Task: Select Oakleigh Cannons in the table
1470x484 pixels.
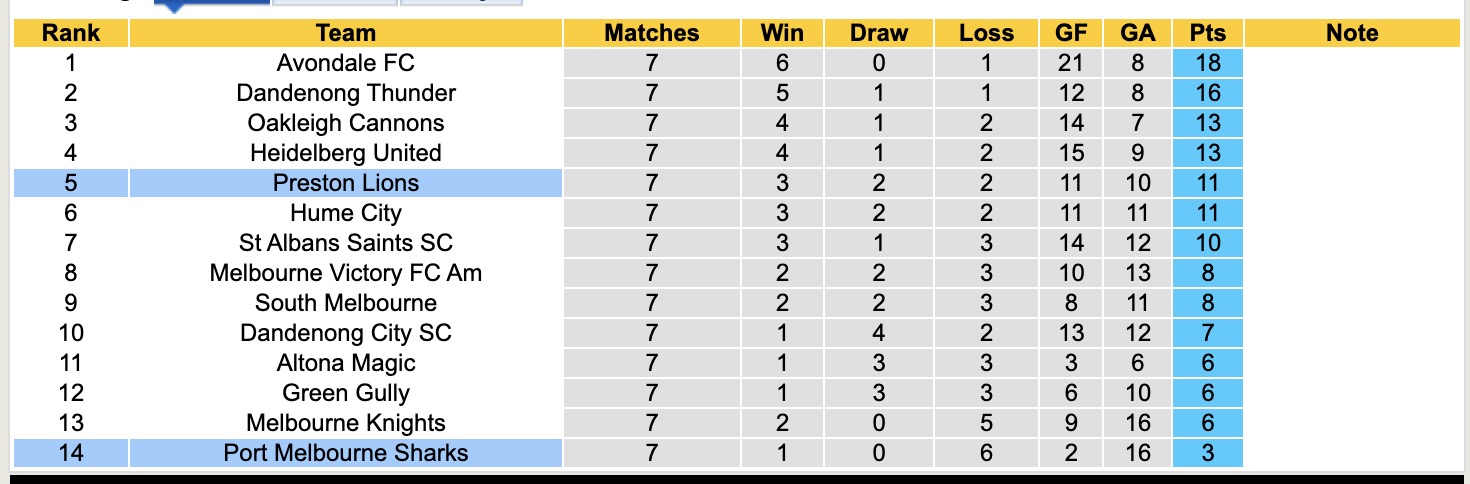Action: 345,123
